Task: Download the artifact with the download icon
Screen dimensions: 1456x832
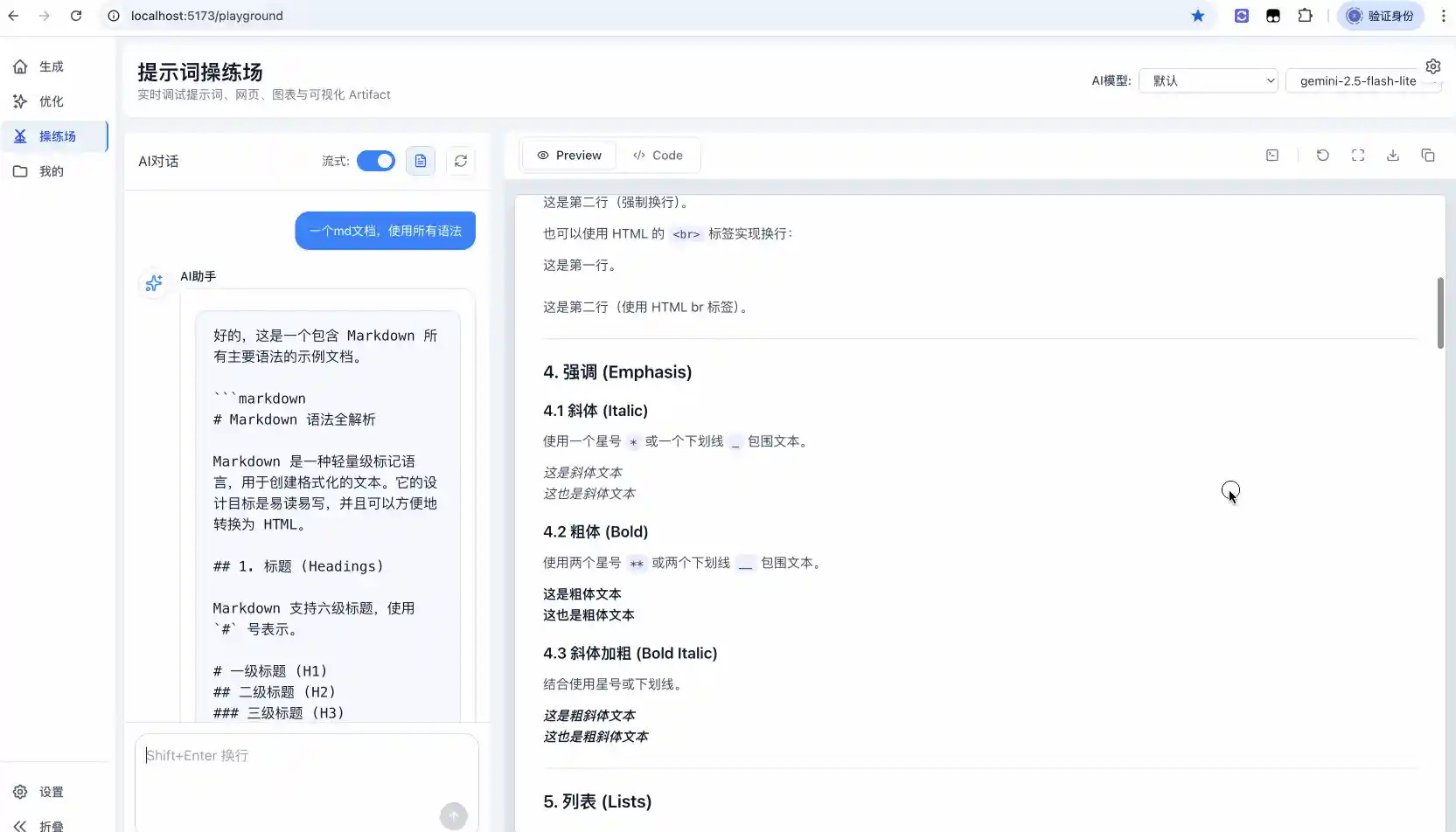Action: coord(1393,156)
